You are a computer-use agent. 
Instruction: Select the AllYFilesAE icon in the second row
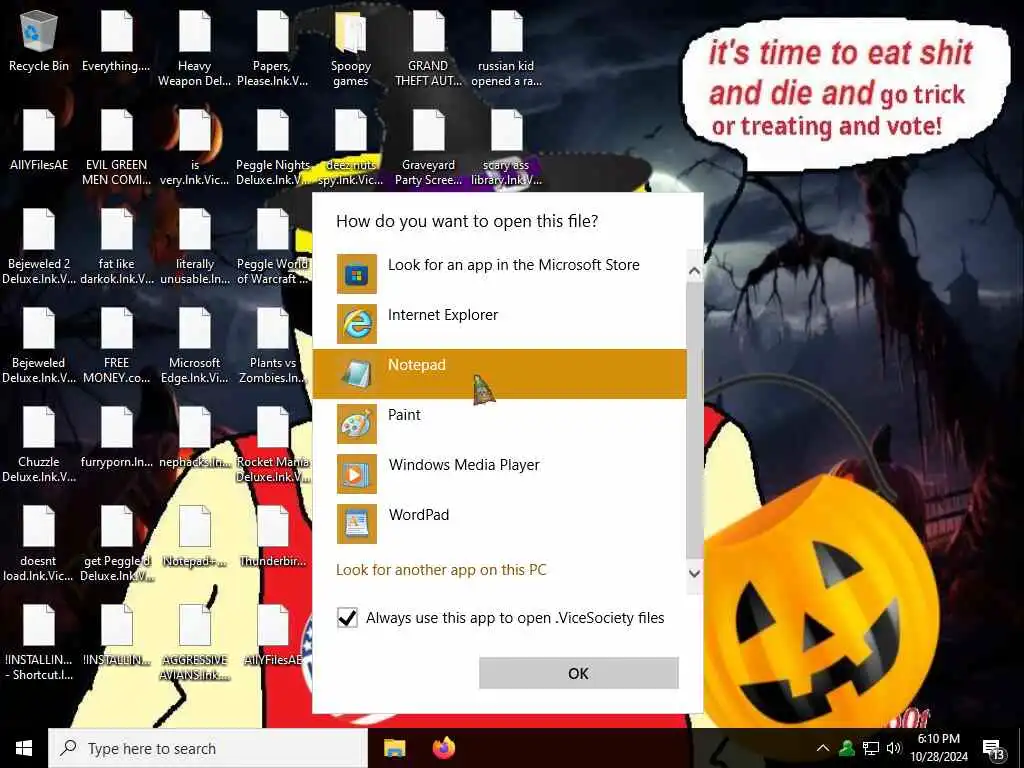pyautogui.click(x=39, y=140)
